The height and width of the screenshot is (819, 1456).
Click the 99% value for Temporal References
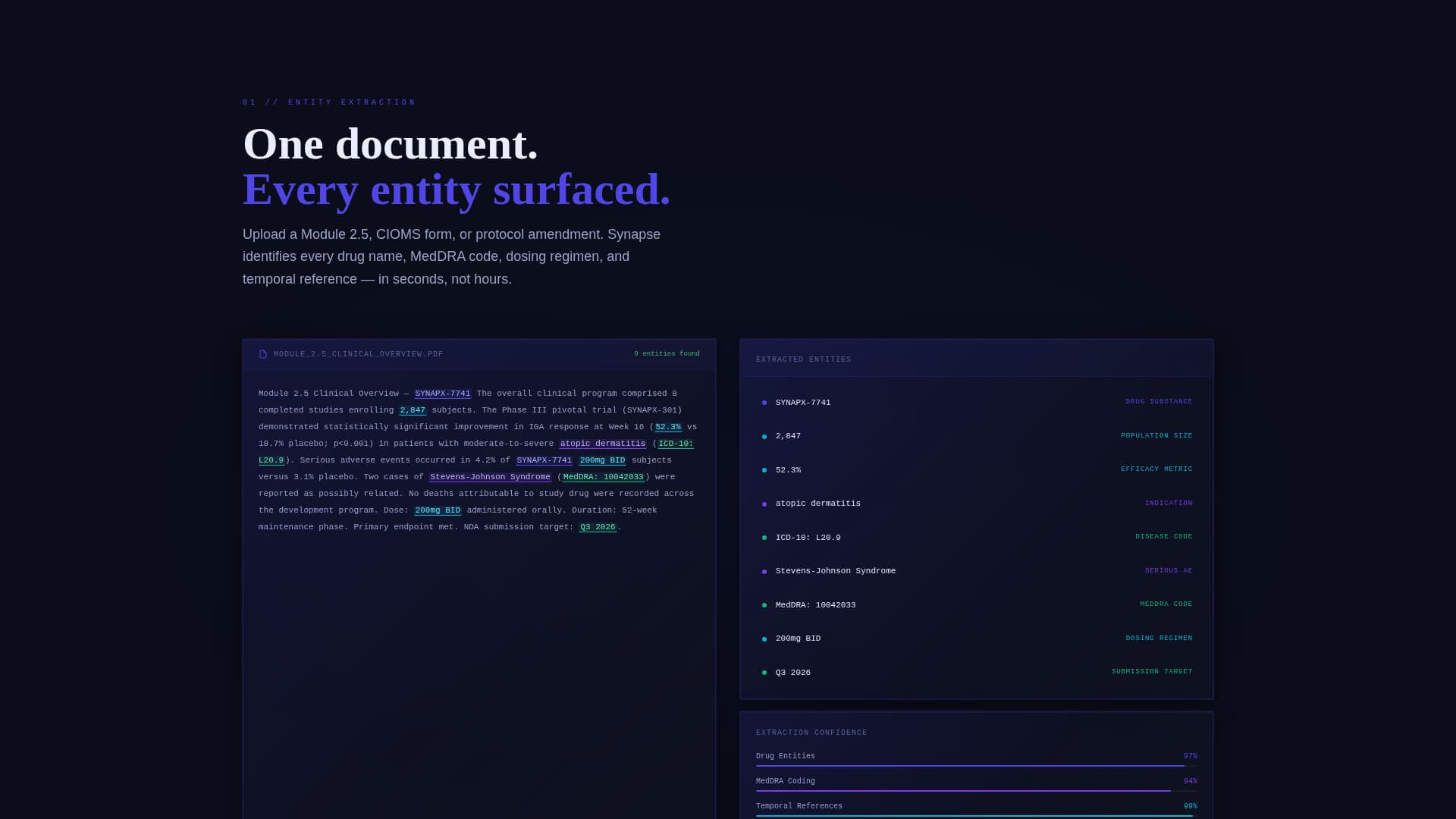(1191, 806)
